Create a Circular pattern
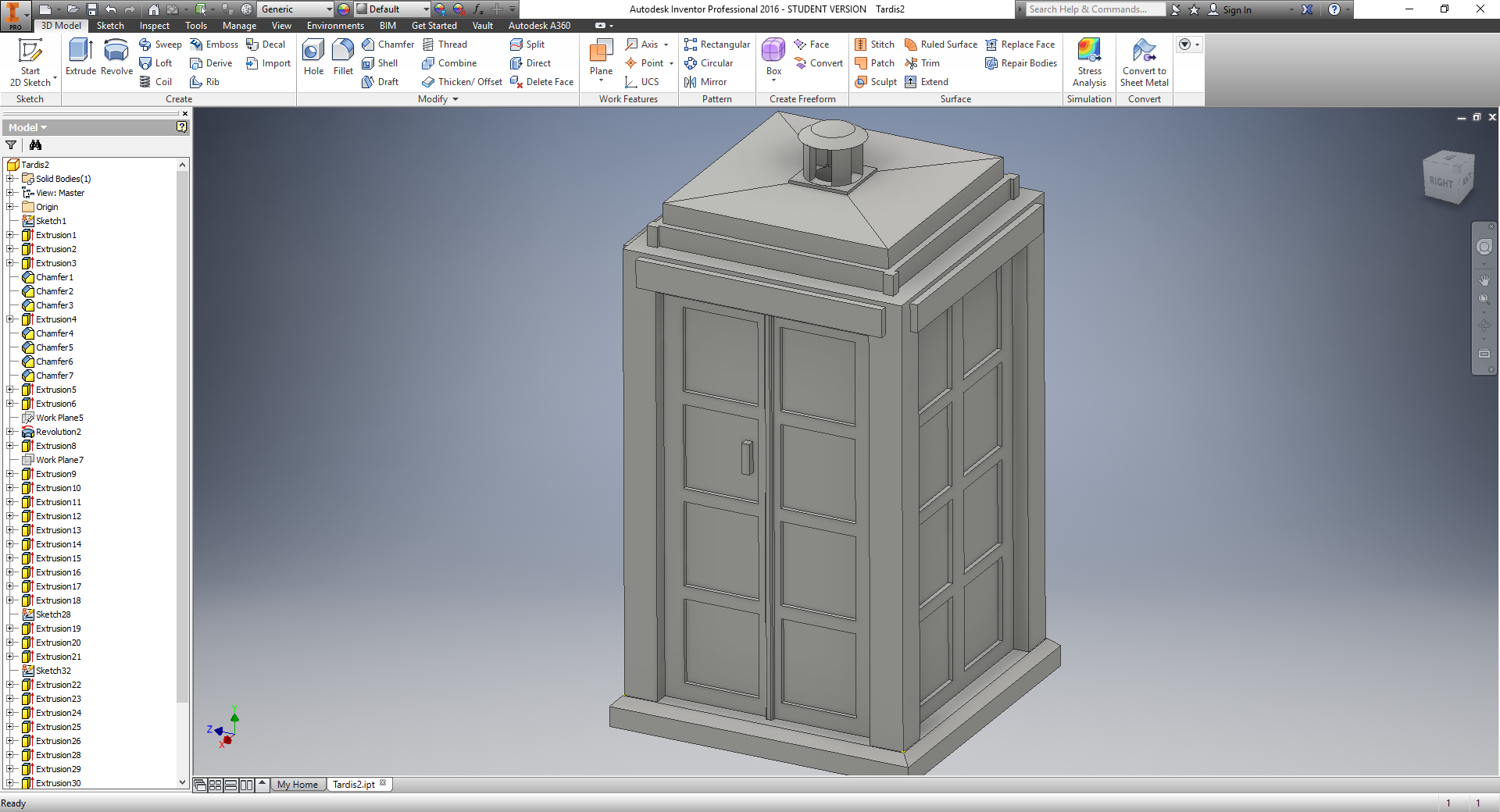Image resolution: width=1500 pixels, height=812 pixels. [709, 63]
